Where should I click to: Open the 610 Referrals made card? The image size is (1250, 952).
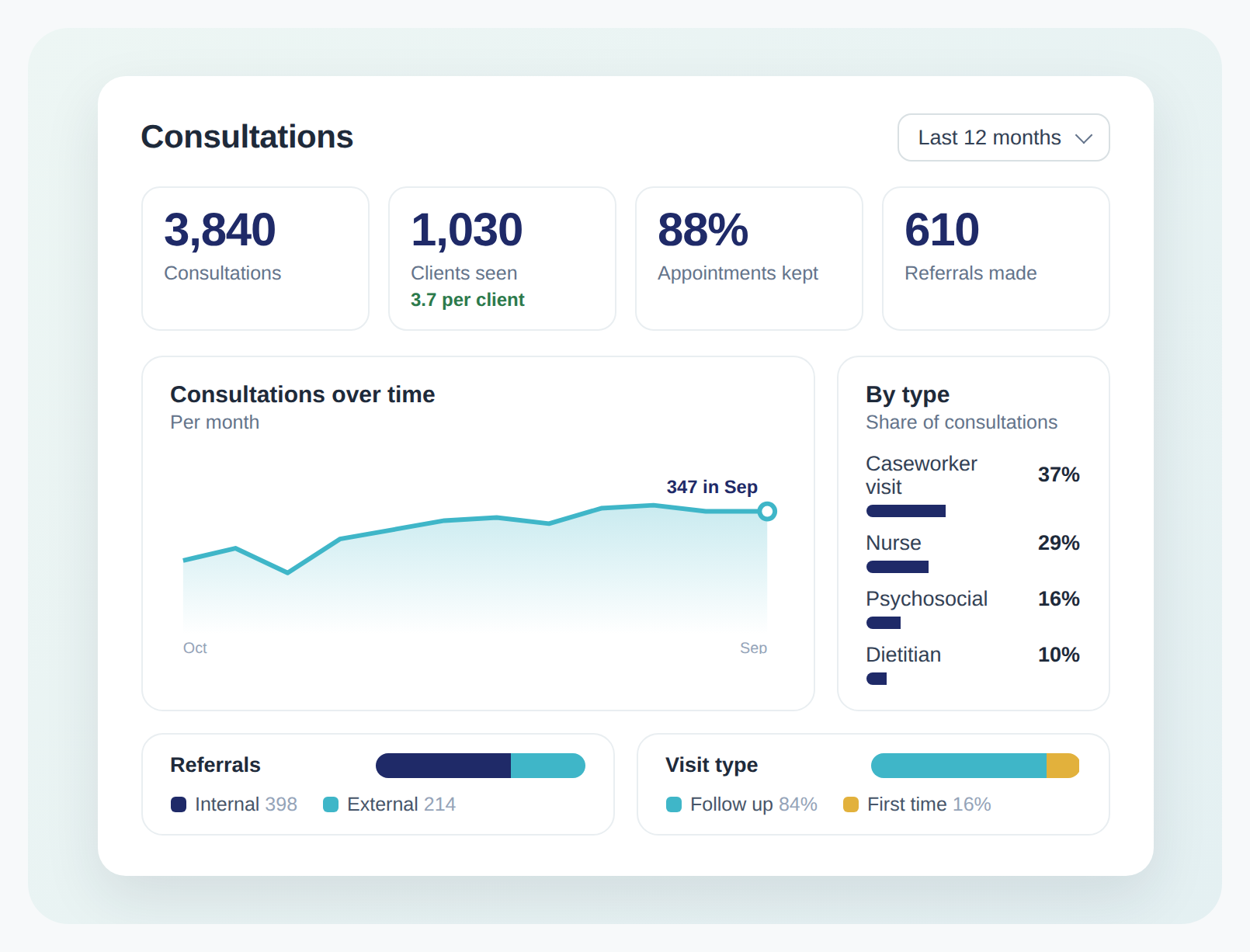[x=996, y=259]
